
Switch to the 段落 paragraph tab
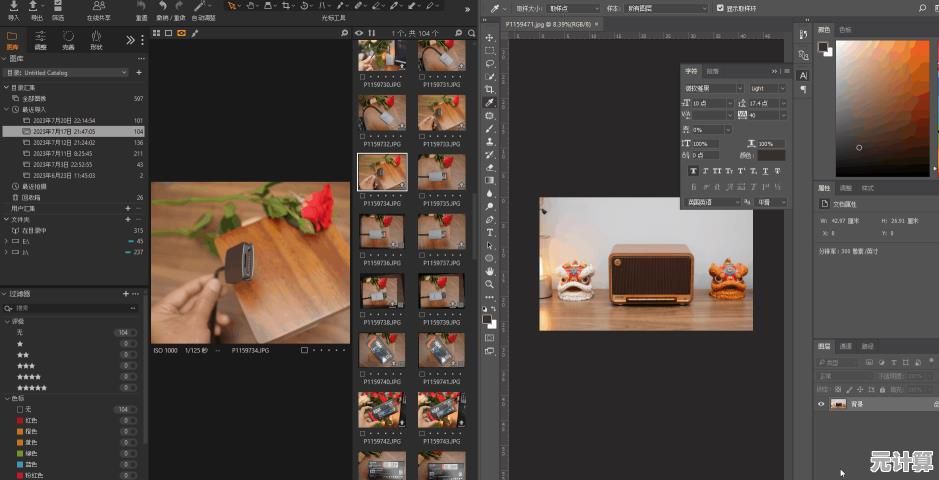[712, 71]
